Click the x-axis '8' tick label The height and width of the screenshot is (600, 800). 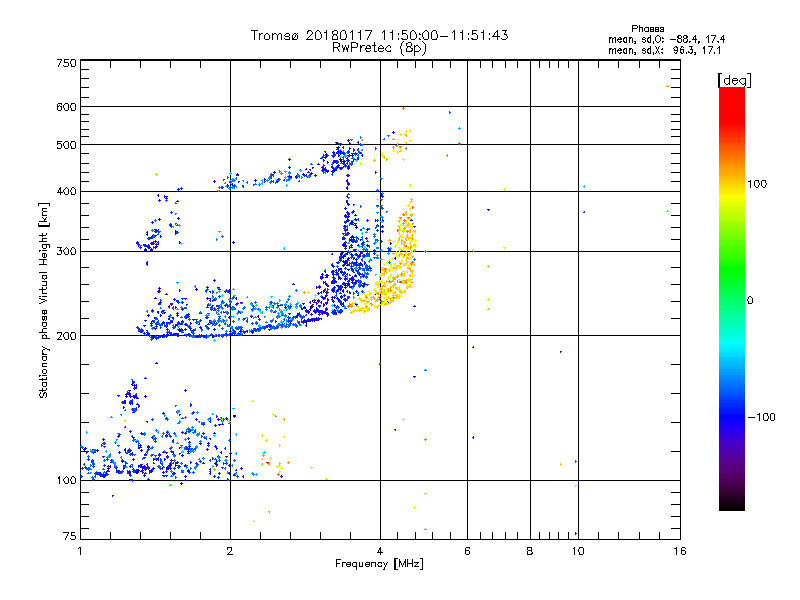pyautogui.click(x=530, y=551)
